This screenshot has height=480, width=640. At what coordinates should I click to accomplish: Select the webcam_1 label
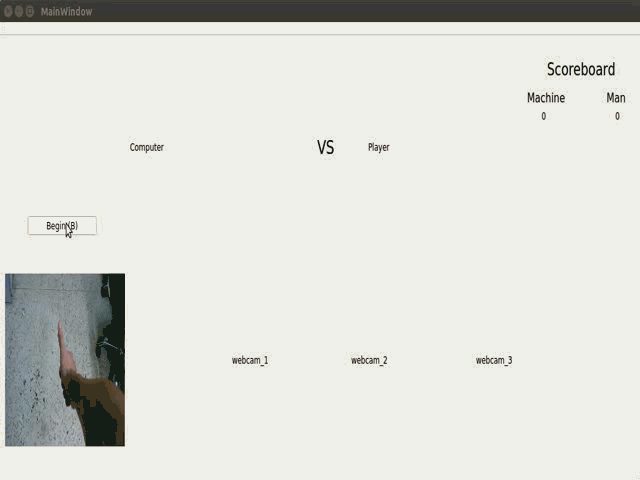pos(250,360)
